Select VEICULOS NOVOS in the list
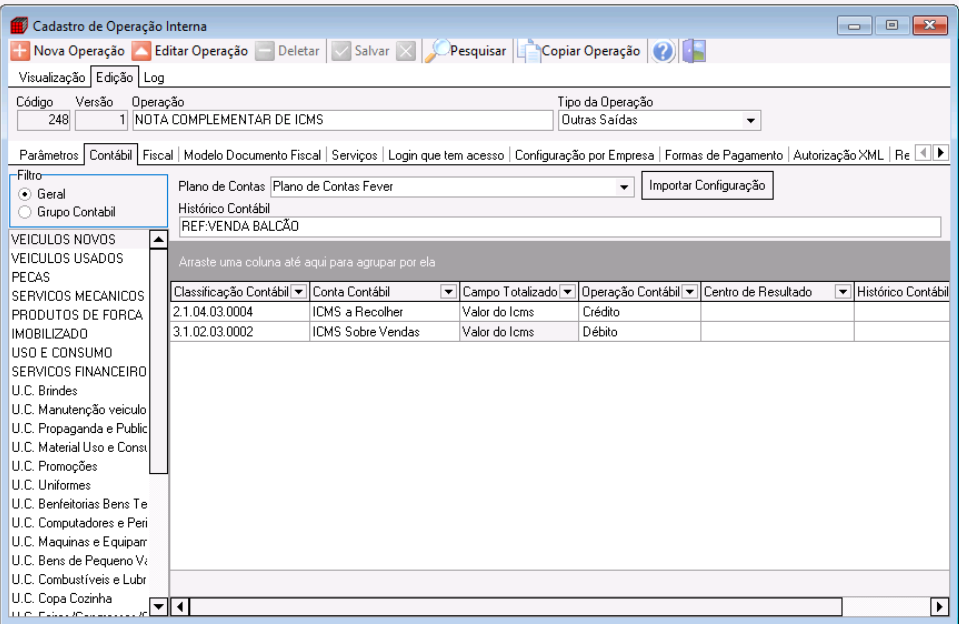This screenshot has width=959, height=624. (79, 240)
